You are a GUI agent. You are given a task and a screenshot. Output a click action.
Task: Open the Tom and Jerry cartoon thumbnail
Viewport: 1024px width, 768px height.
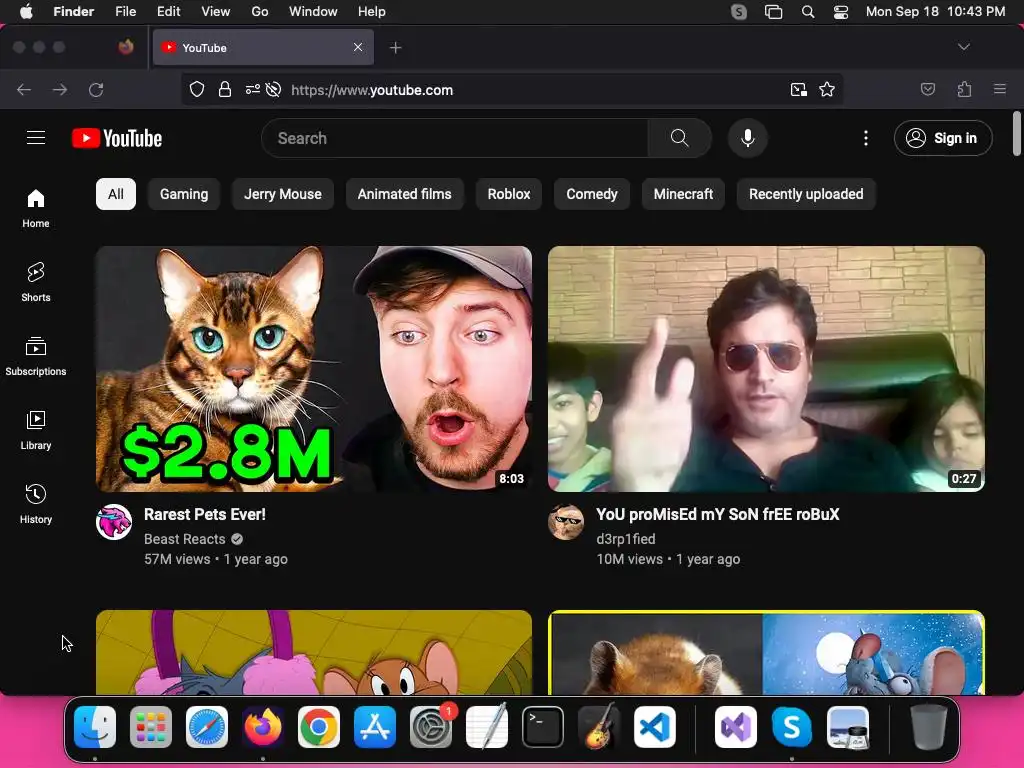314,652
